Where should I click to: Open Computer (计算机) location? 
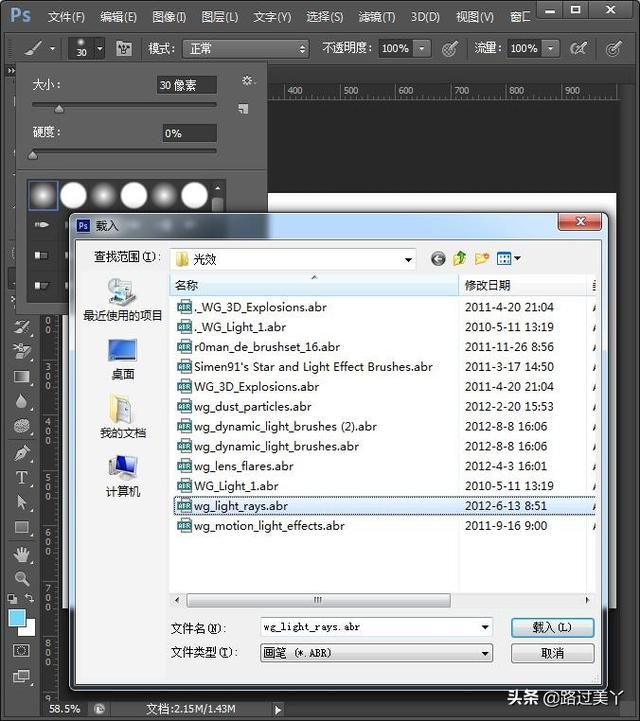(123, 476)
